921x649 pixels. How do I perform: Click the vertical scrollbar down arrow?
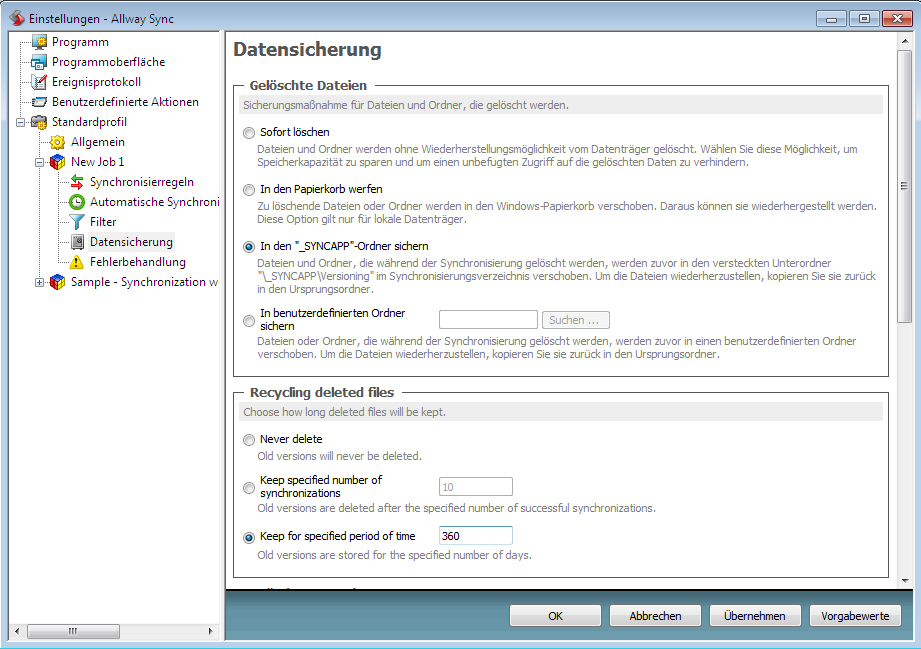905,581
